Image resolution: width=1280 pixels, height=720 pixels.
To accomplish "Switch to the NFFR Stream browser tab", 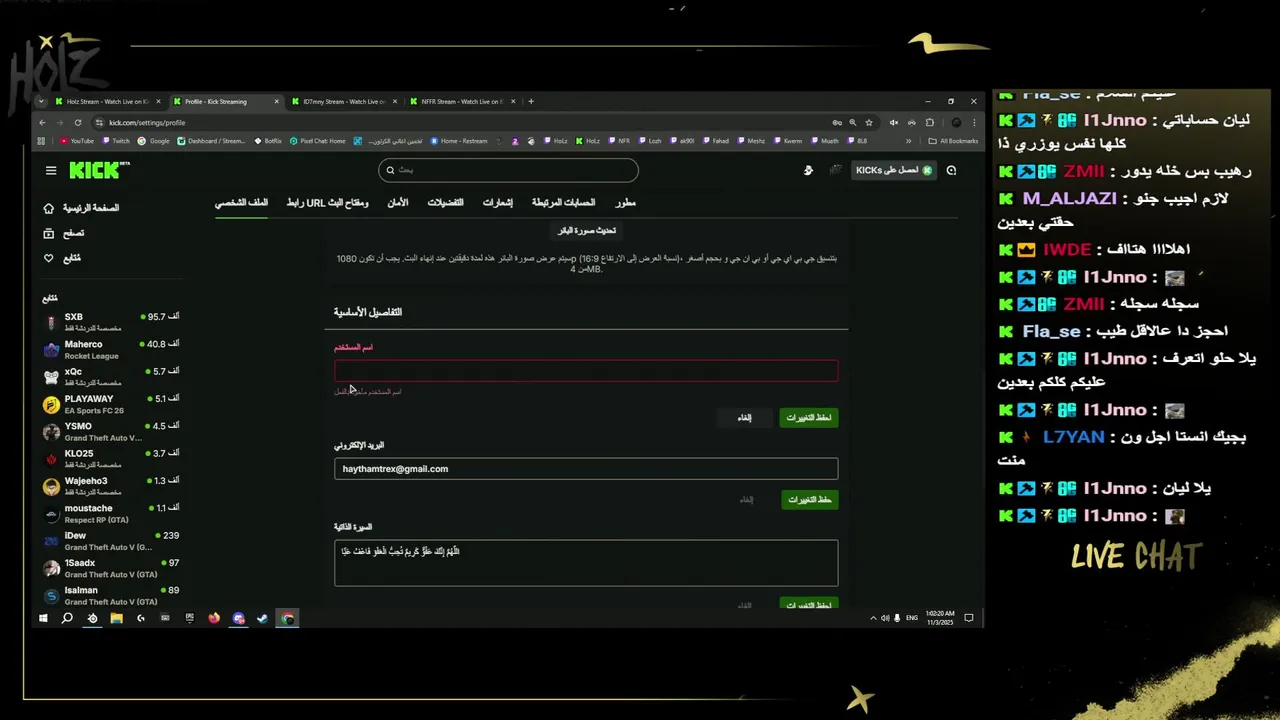I will (461, 101).
